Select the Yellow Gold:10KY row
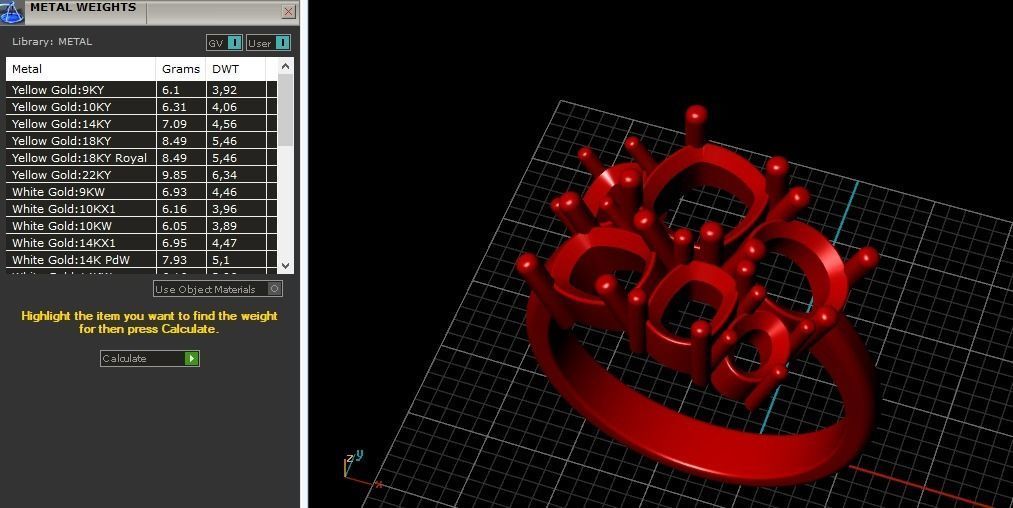Screen dimensions: 1013x508 (x=141, y=107)
